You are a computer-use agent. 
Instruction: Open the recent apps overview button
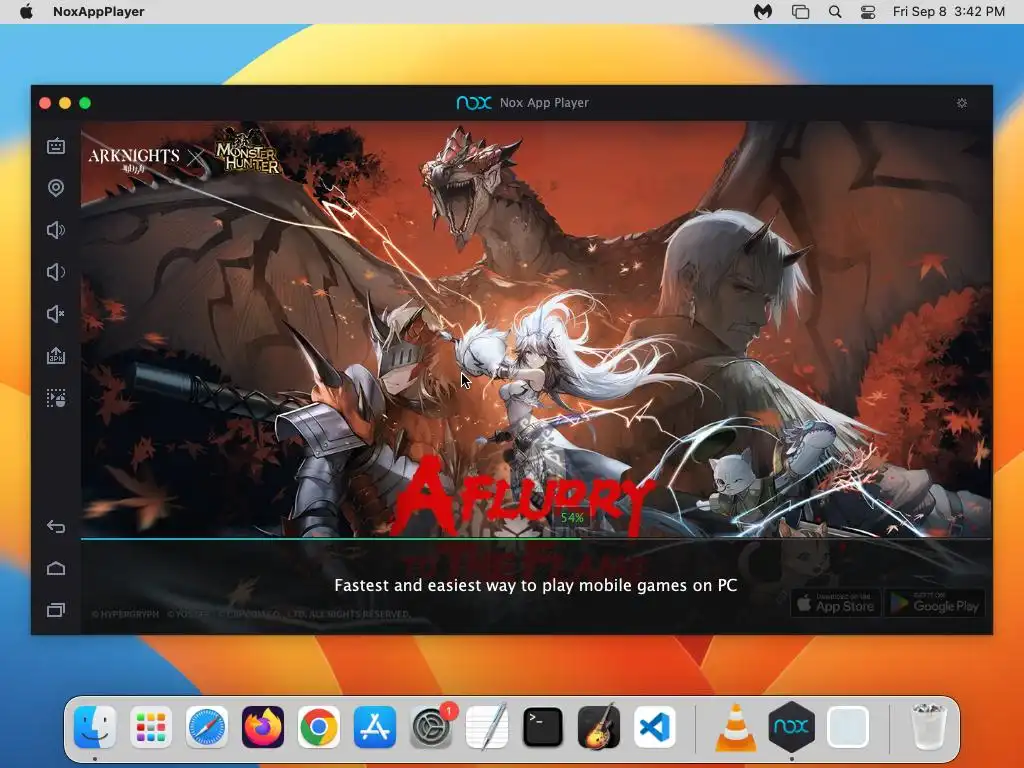56,610
